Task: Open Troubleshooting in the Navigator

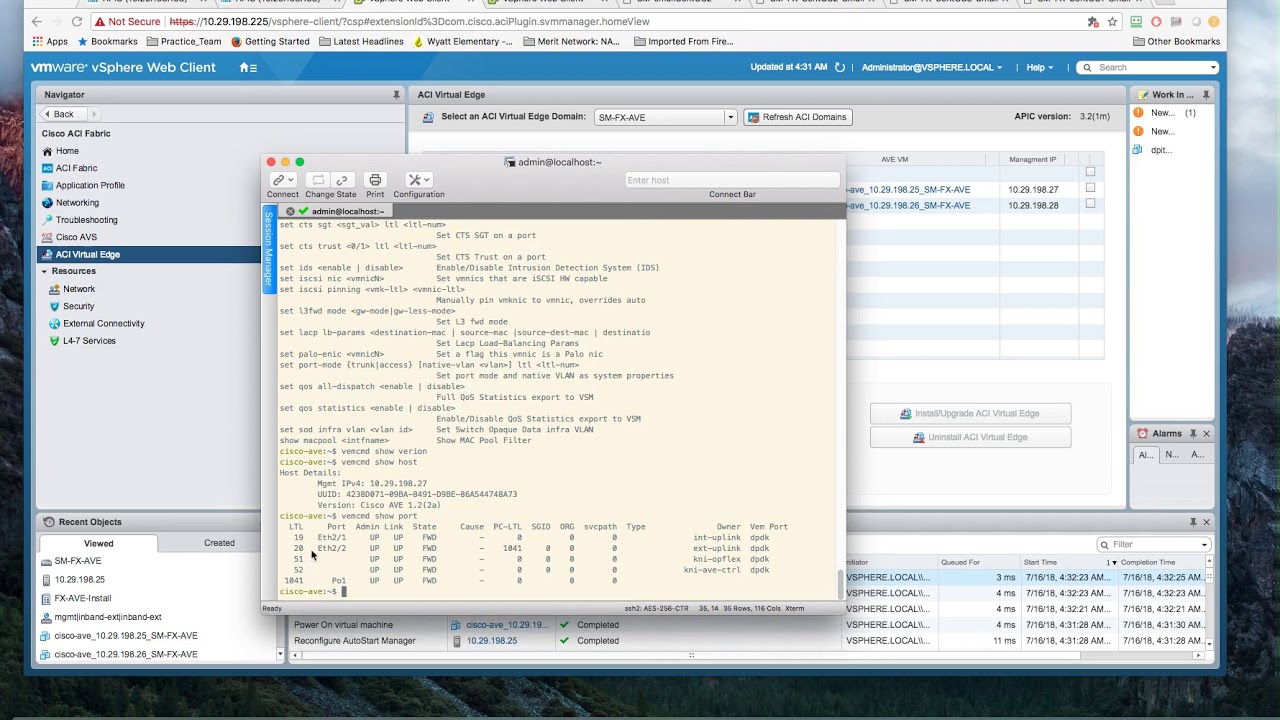Action: (86, 220)
